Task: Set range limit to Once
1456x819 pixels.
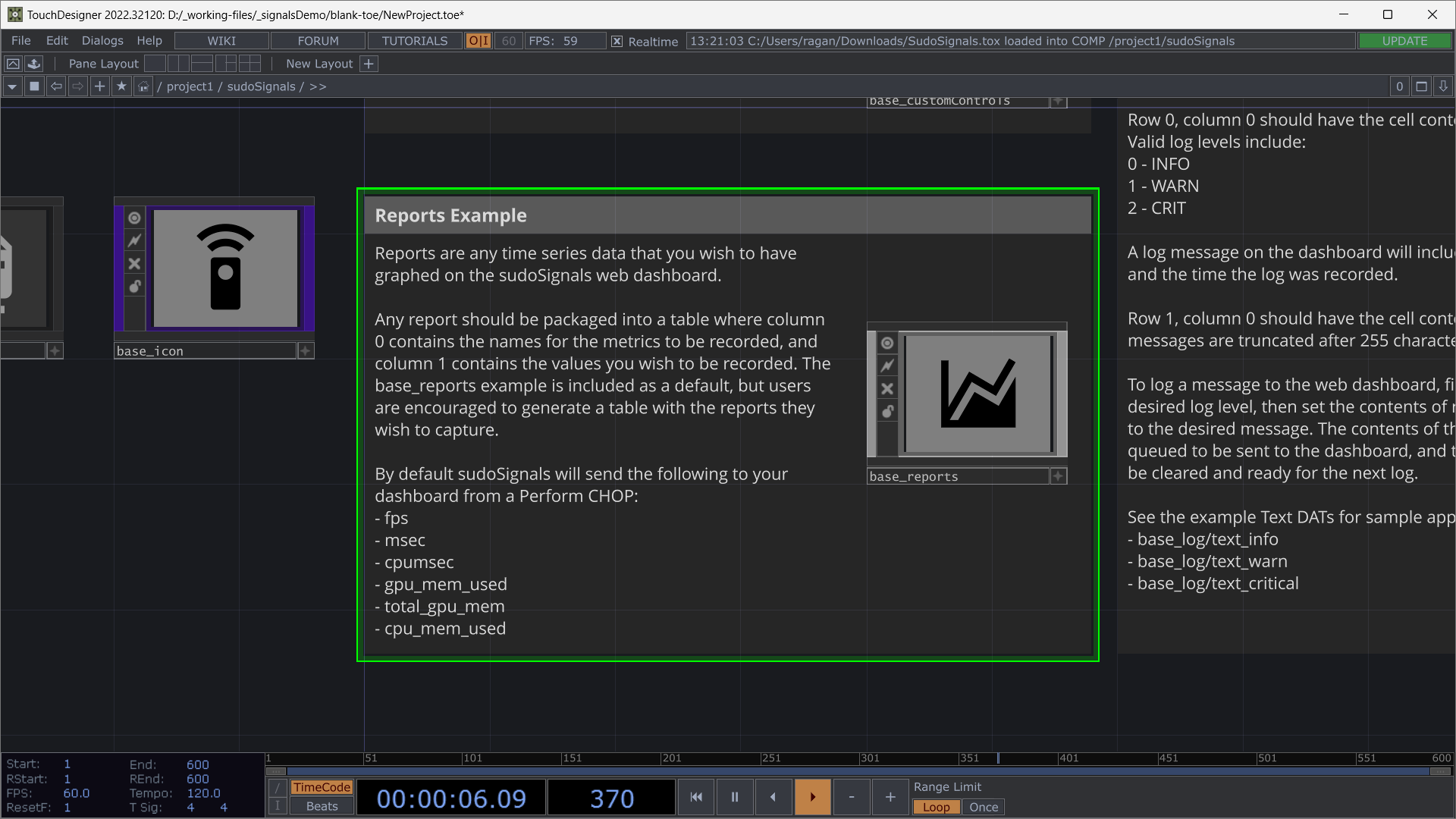Action: tap(984, 807)
